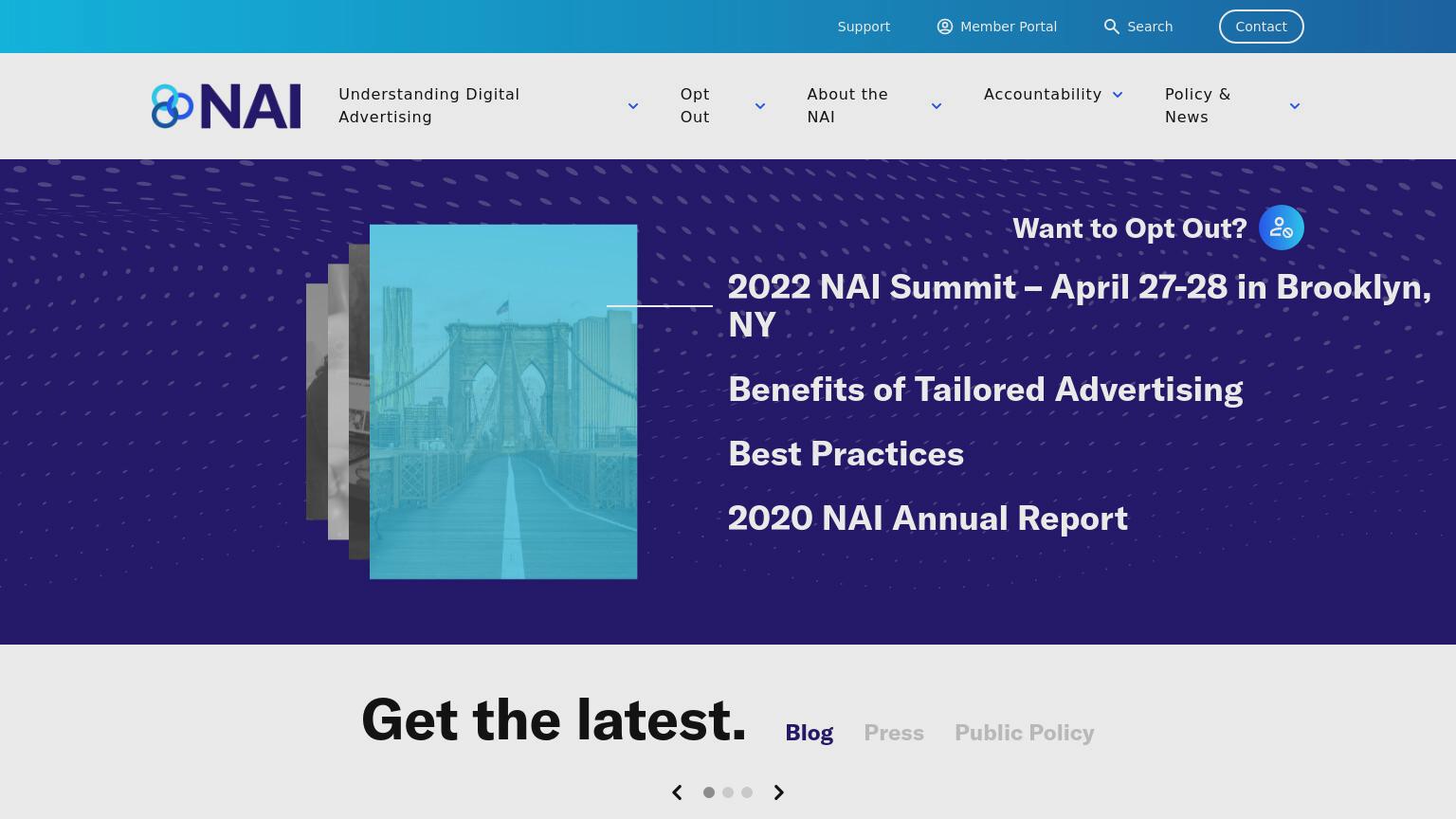The image size is (1456, 819).
Task: Expand Policy & News chevron
Action: (x=1295, y=106)
